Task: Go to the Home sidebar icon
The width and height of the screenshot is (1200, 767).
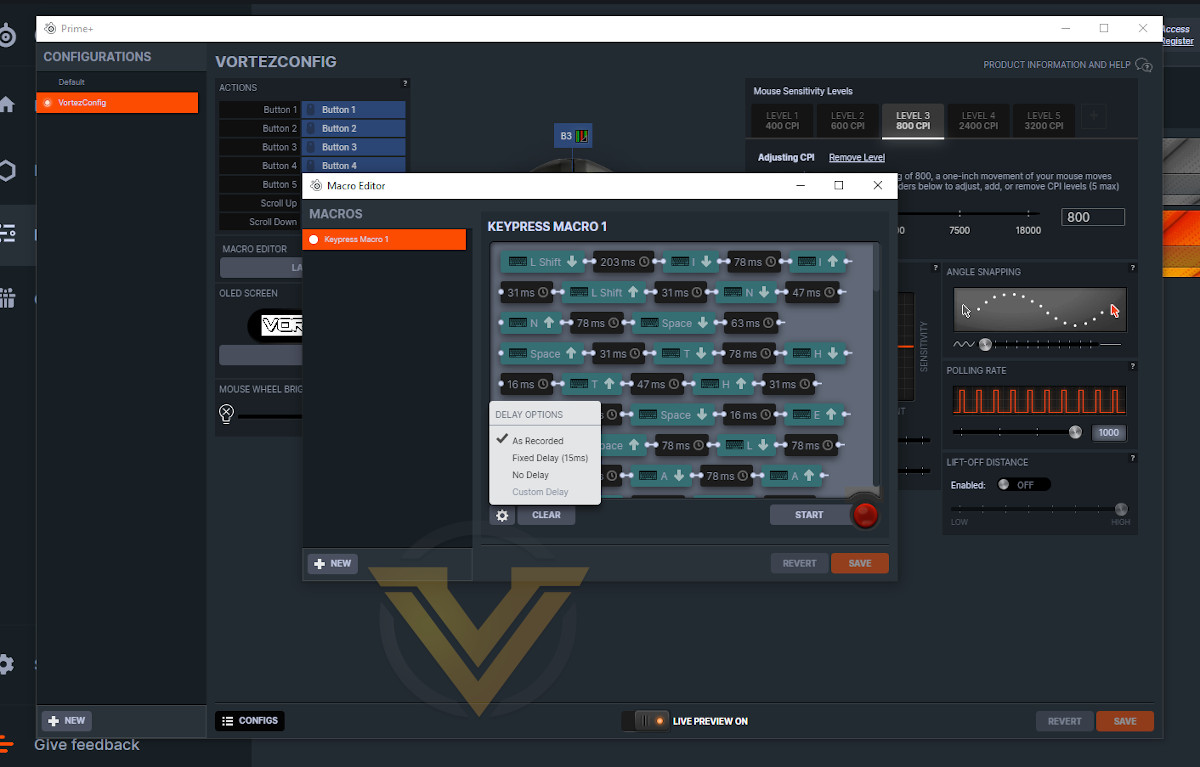Action: point(7,104)
